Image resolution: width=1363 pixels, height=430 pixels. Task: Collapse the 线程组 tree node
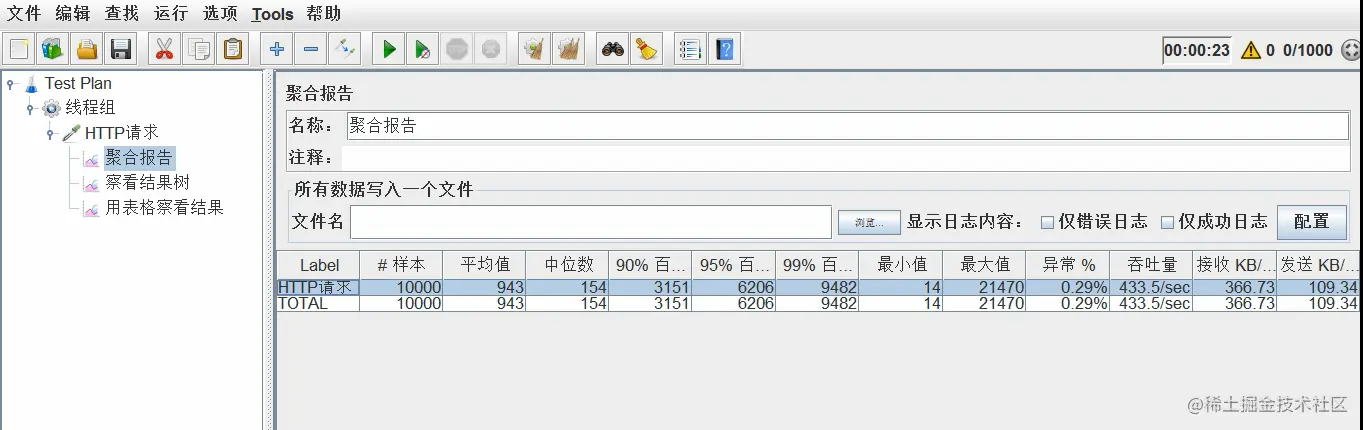click(x=30, y=108)
